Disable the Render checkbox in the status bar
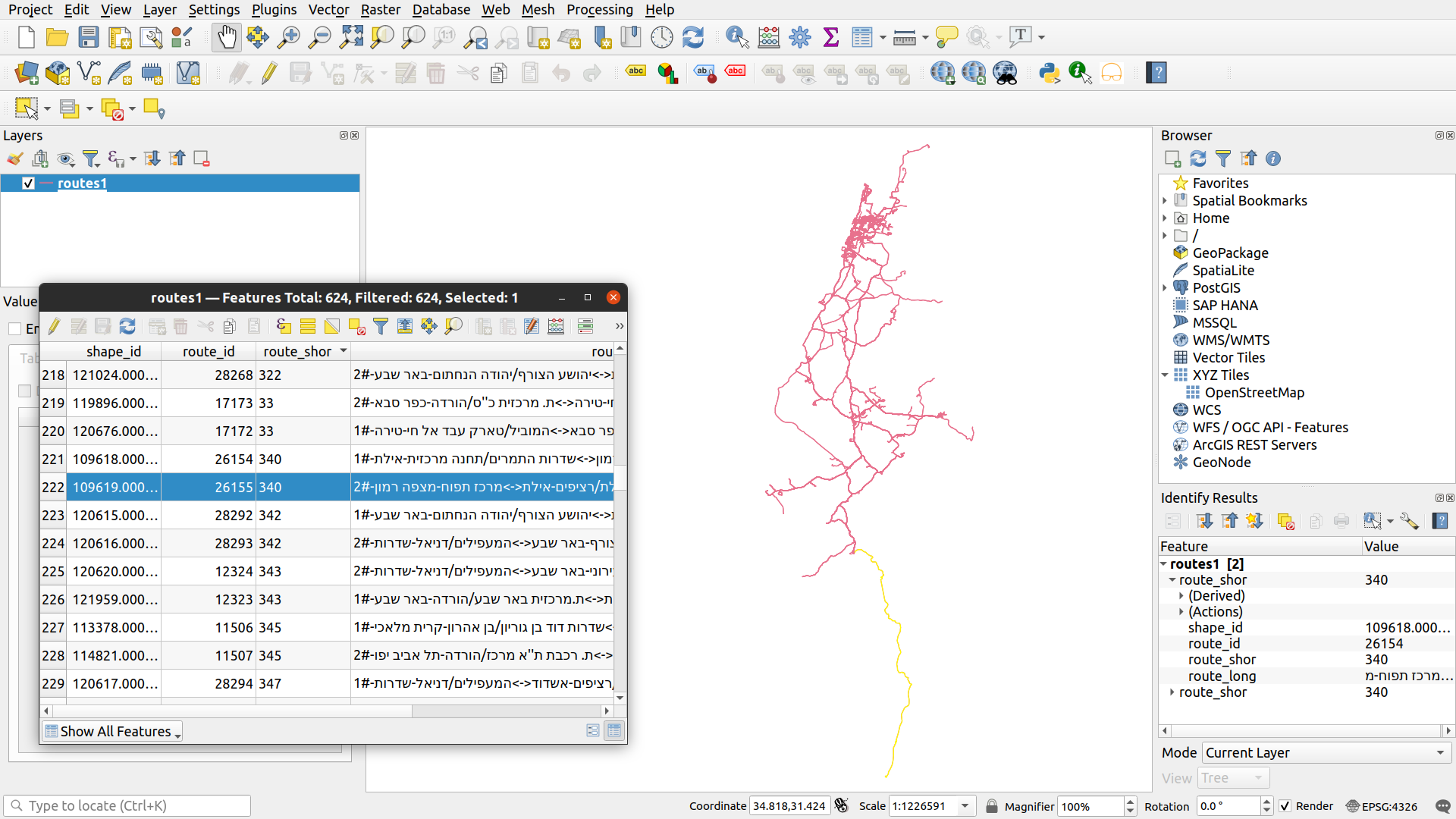 tap(1285, 806)
